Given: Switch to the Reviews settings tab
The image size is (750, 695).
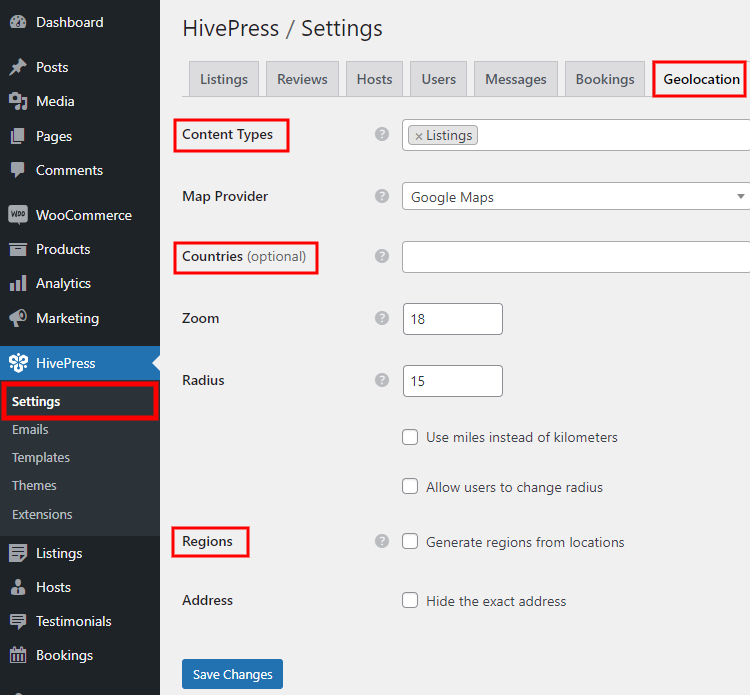Looking at the screenshot, I should pos(302,79).
